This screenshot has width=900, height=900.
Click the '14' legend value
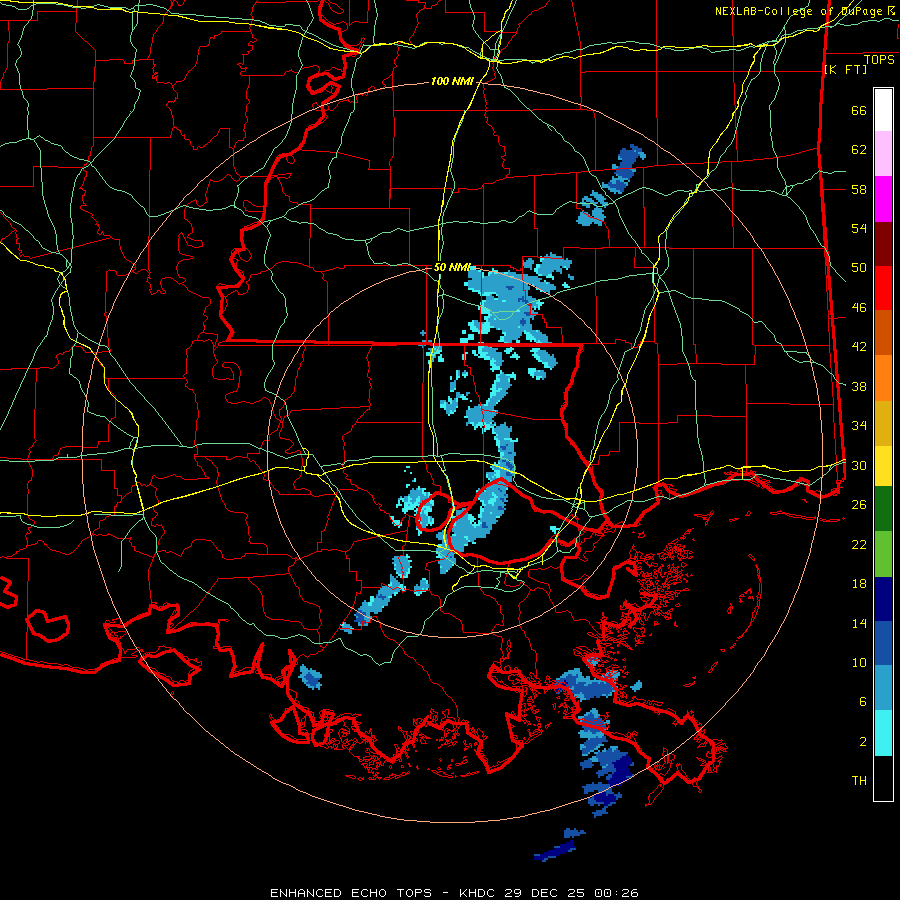point(859,623)
